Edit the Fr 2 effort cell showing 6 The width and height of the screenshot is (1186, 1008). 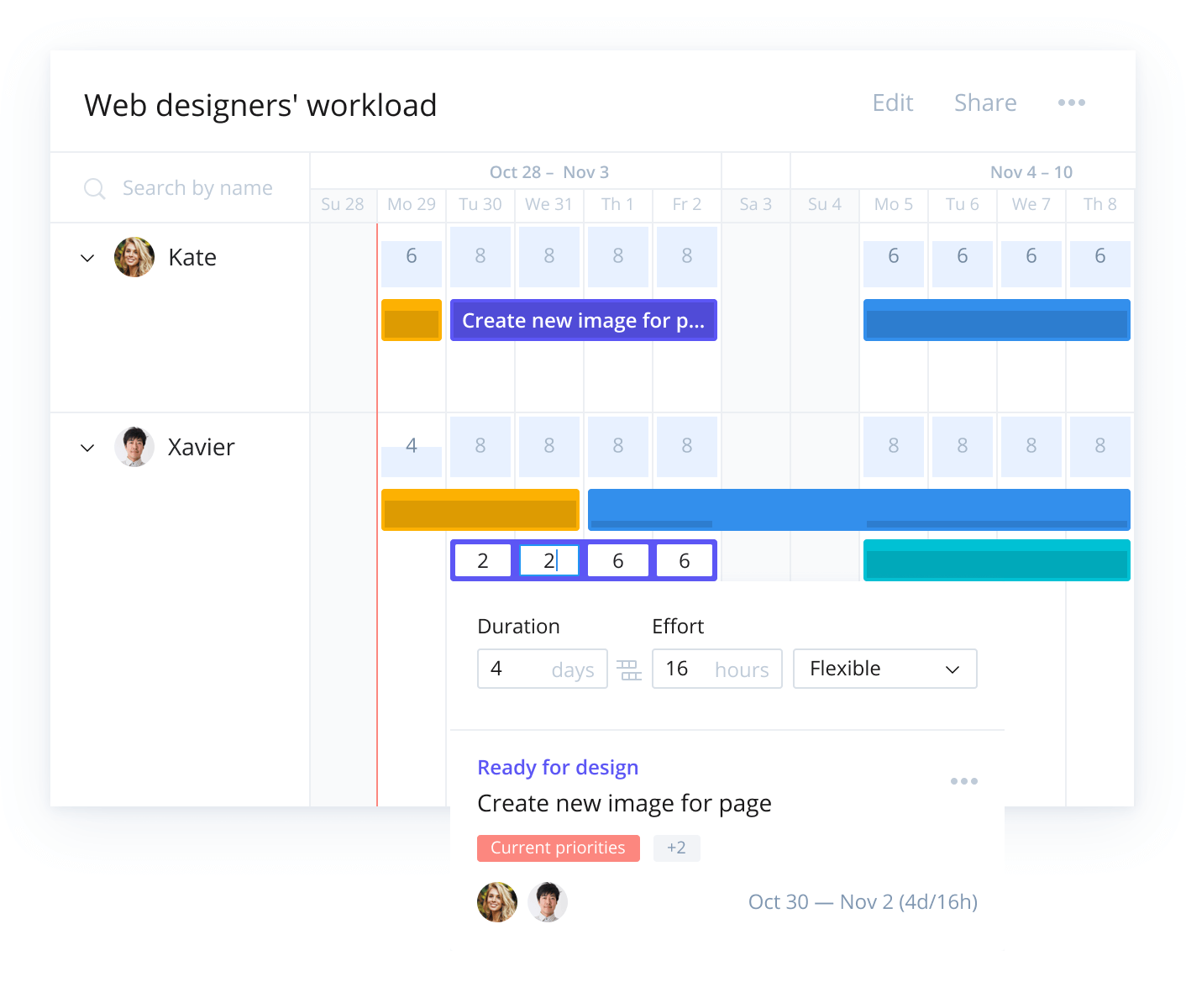point(685,560)
